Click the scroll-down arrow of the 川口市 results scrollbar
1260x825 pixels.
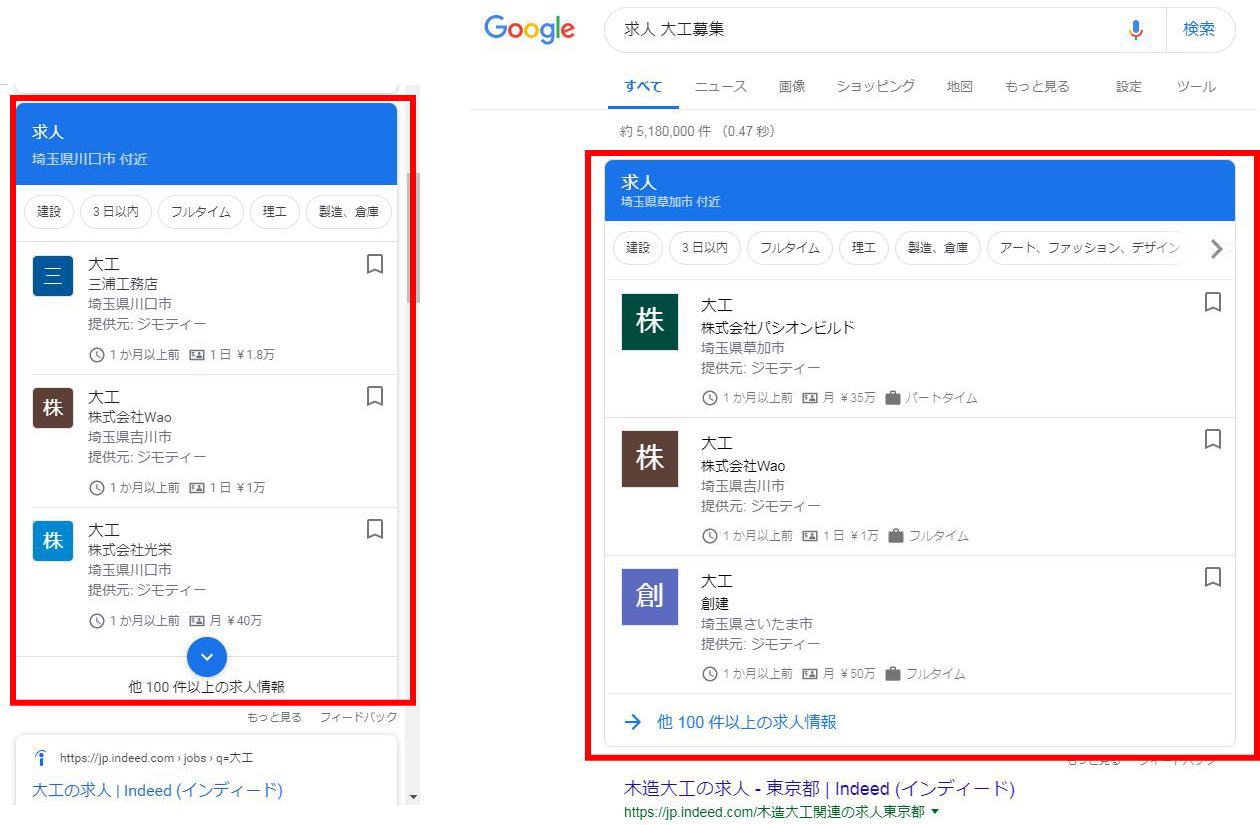tap(415, 797)
